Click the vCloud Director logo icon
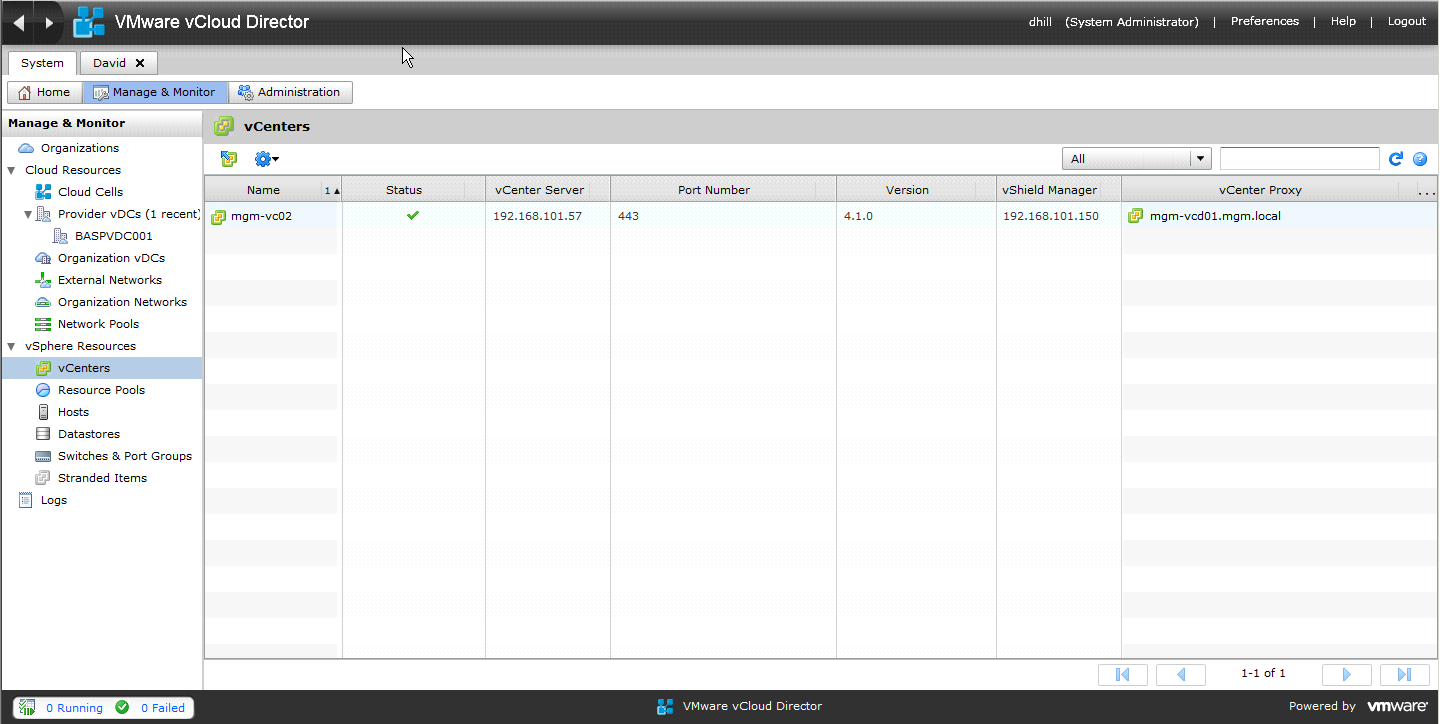 pos(89,22)
